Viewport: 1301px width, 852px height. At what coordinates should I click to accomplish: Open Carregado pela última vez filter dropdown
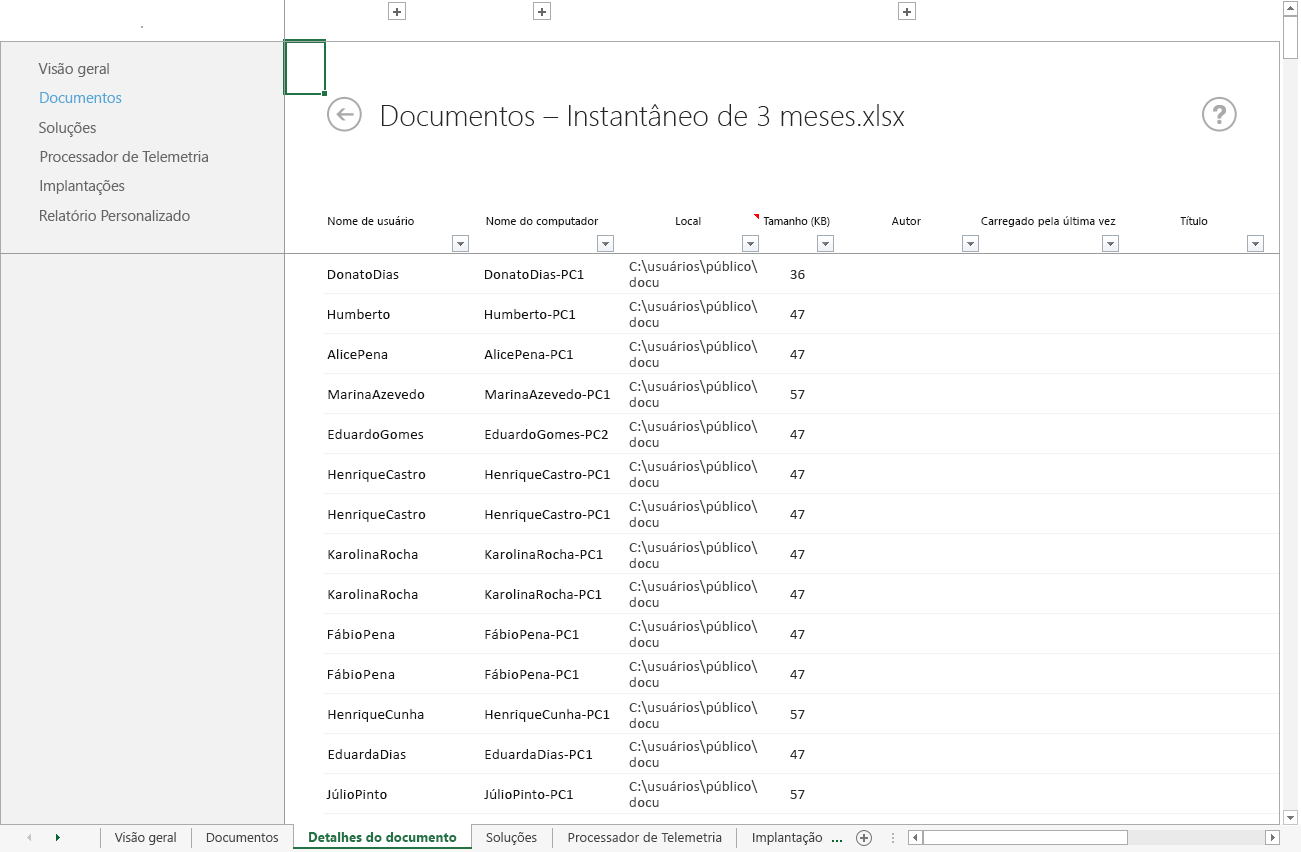(x=1110, y=243)
